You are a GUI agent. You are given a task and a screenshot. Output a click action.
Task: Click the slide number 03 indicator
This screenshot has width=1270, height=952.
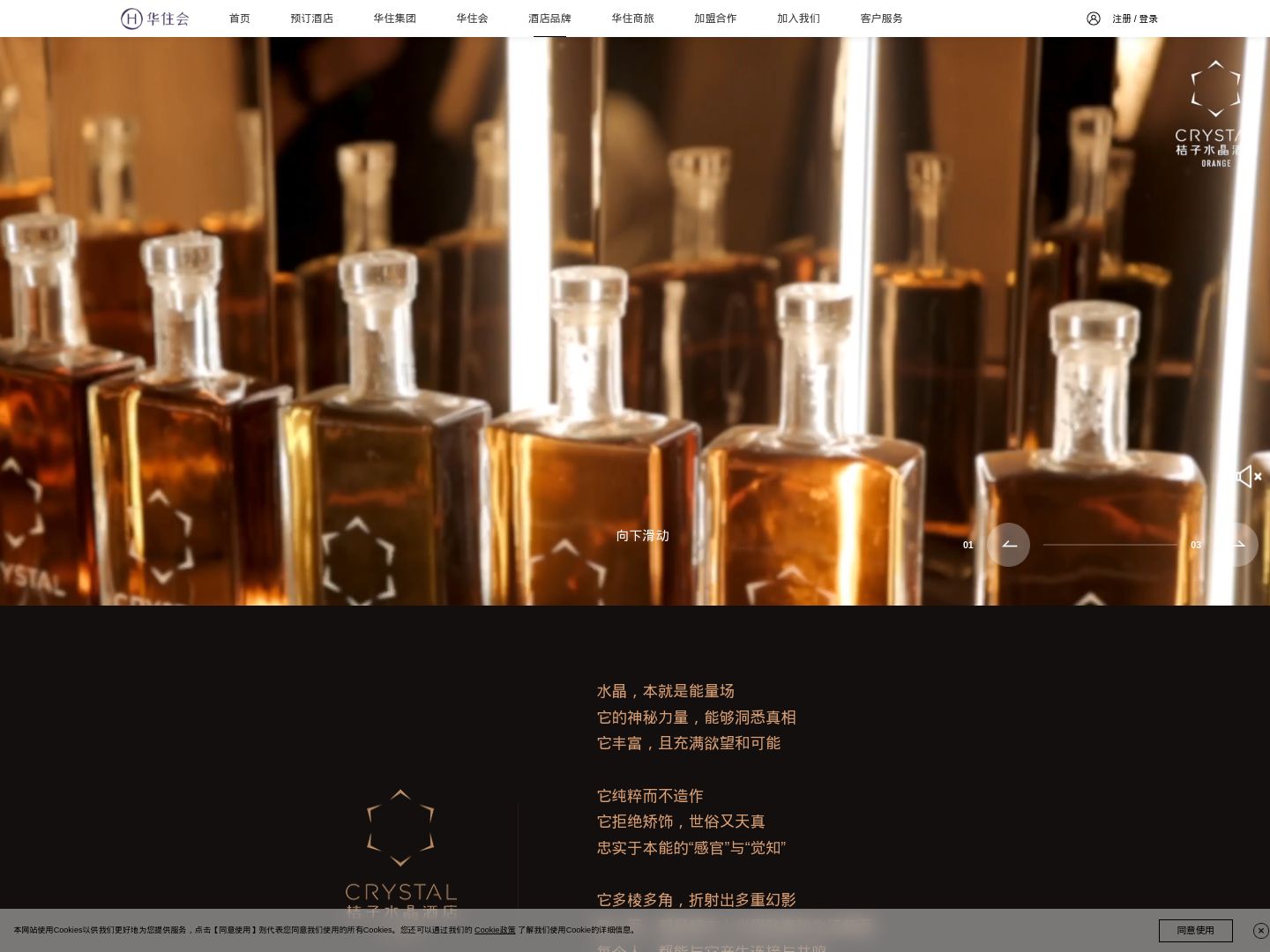[x=1196, y=545]
